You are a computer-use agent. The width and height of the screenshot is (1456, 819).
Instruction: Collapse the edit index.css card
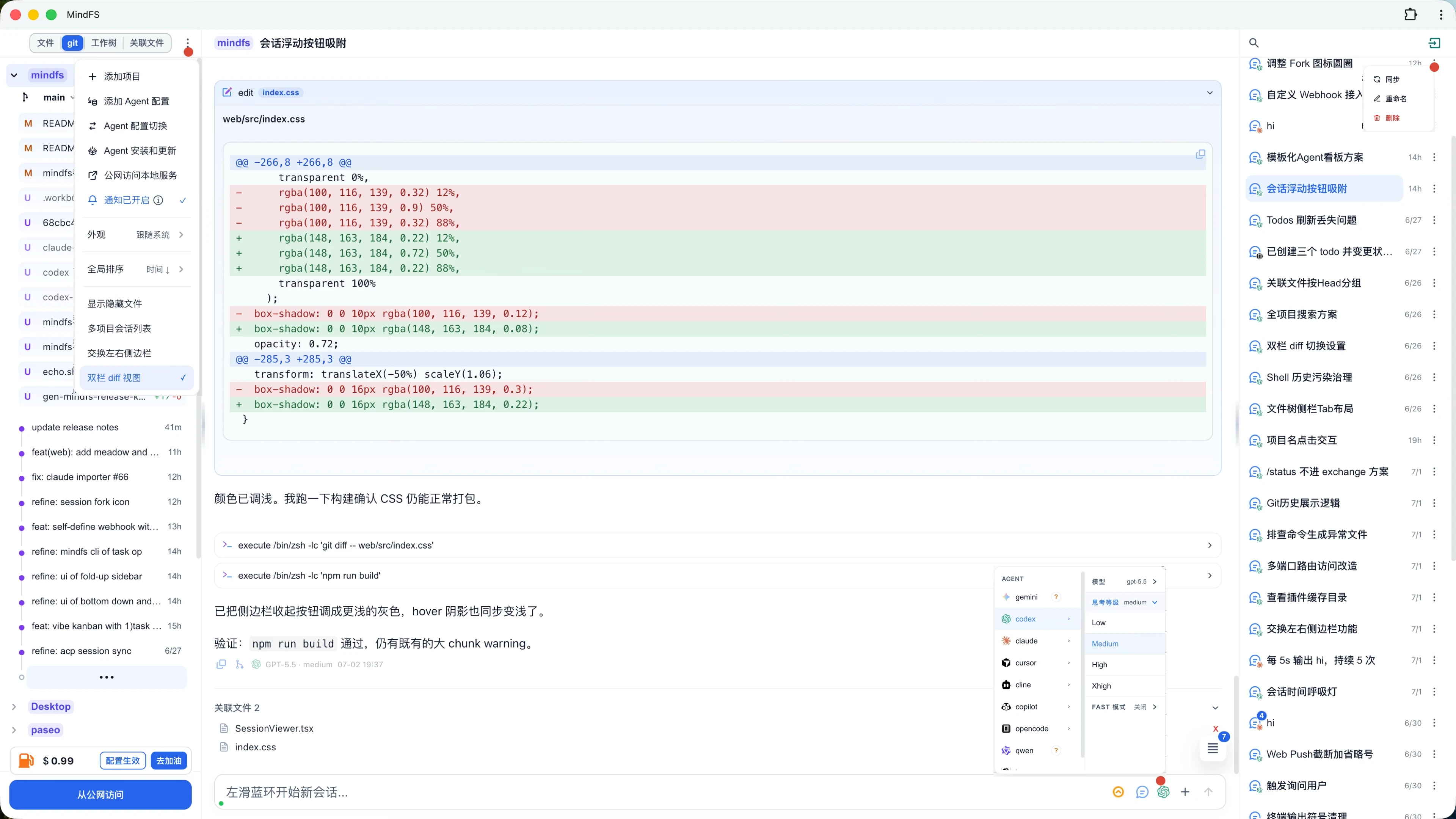(1210, 93)
